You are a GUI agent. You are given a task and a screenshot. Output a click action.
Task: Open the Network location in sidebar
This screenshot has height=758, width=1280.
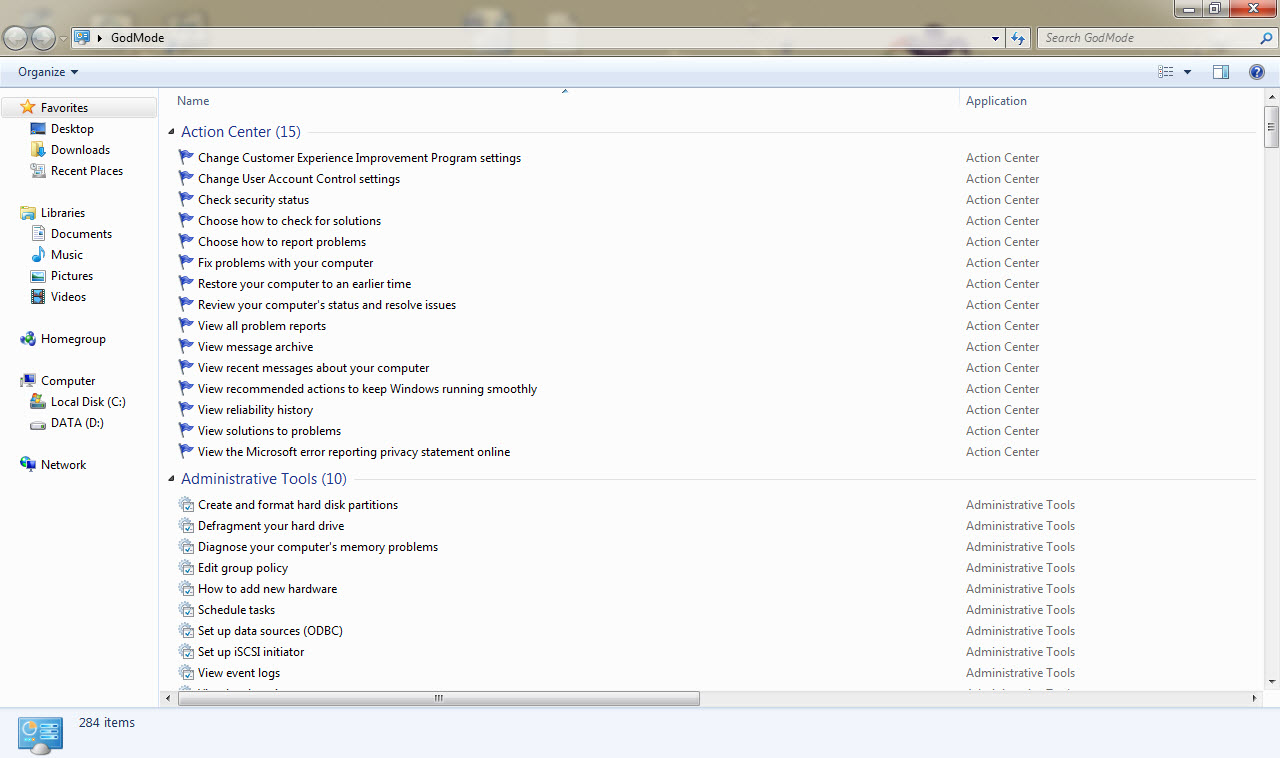click(63, 465)
